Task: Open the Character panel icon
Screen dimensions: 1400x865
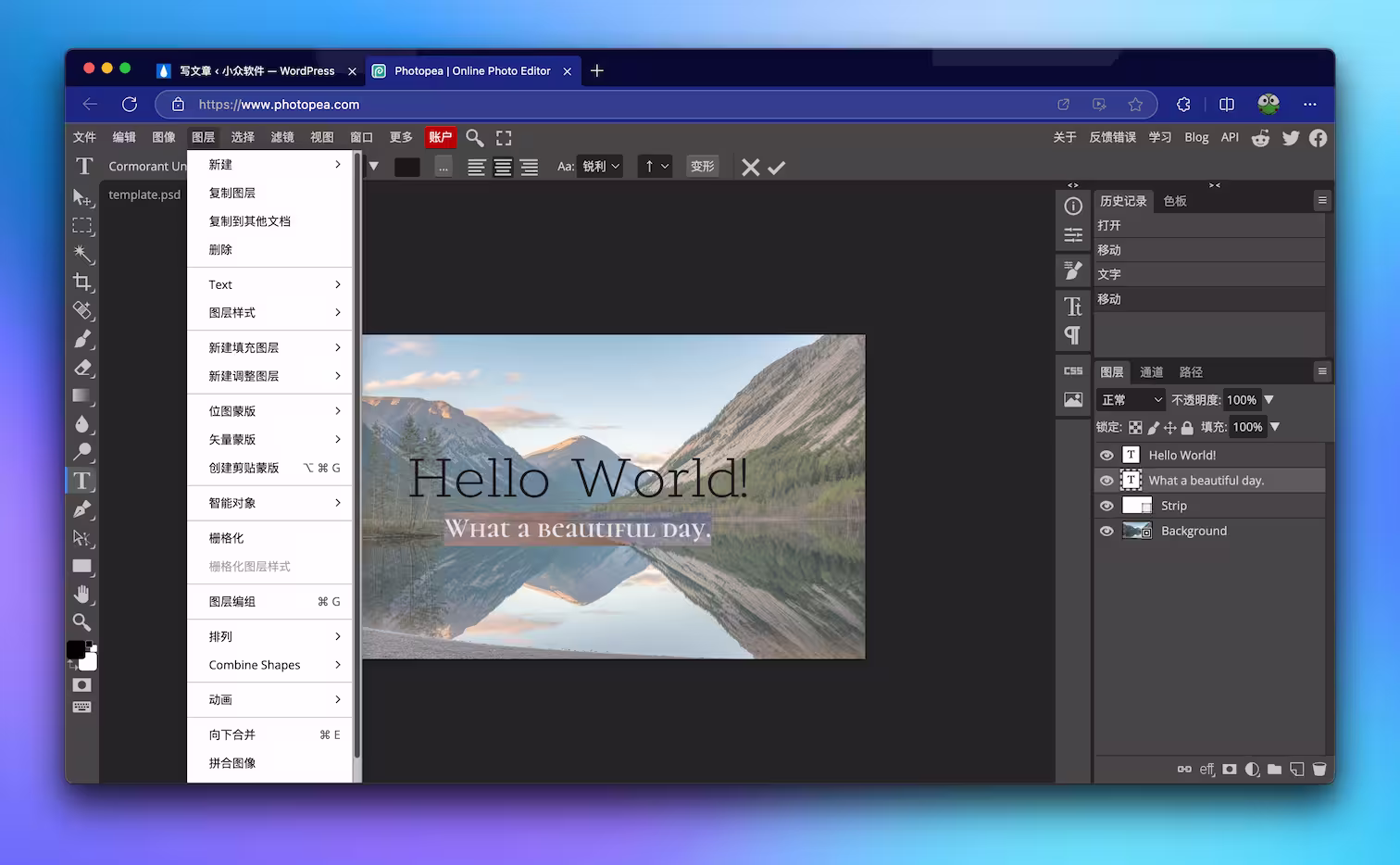Action: [x=1073, y=307]
